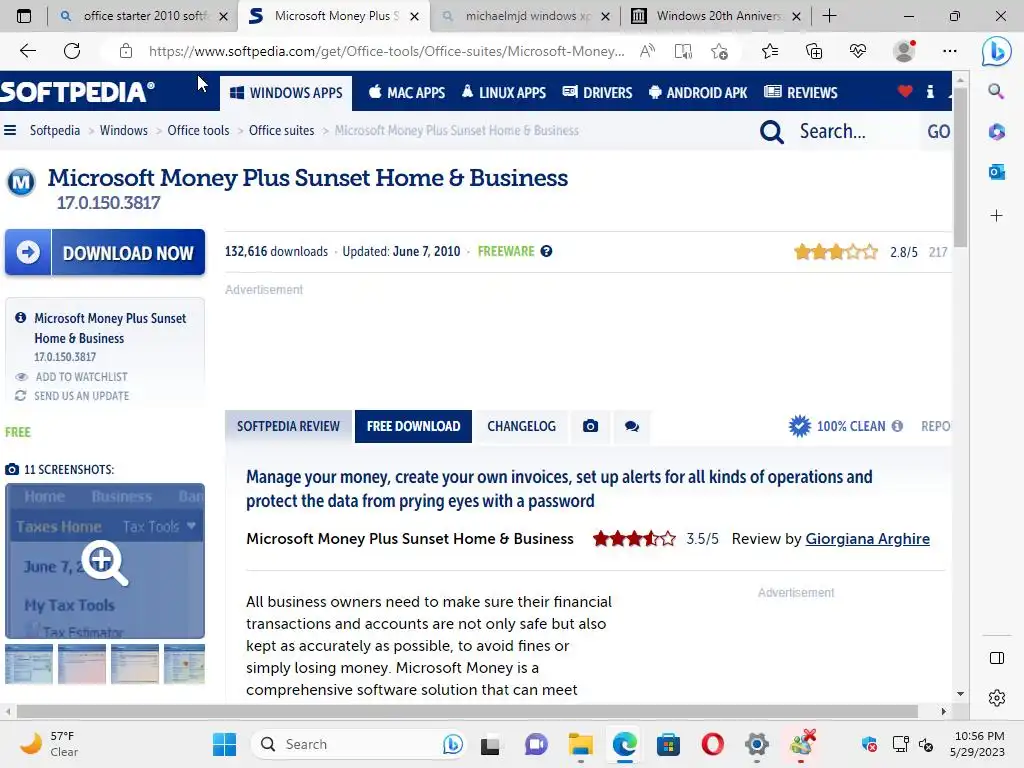Viewport: 1024px width, 768px height.
Task: Open Softpedia hamburger menu
Action: [10, 131]
